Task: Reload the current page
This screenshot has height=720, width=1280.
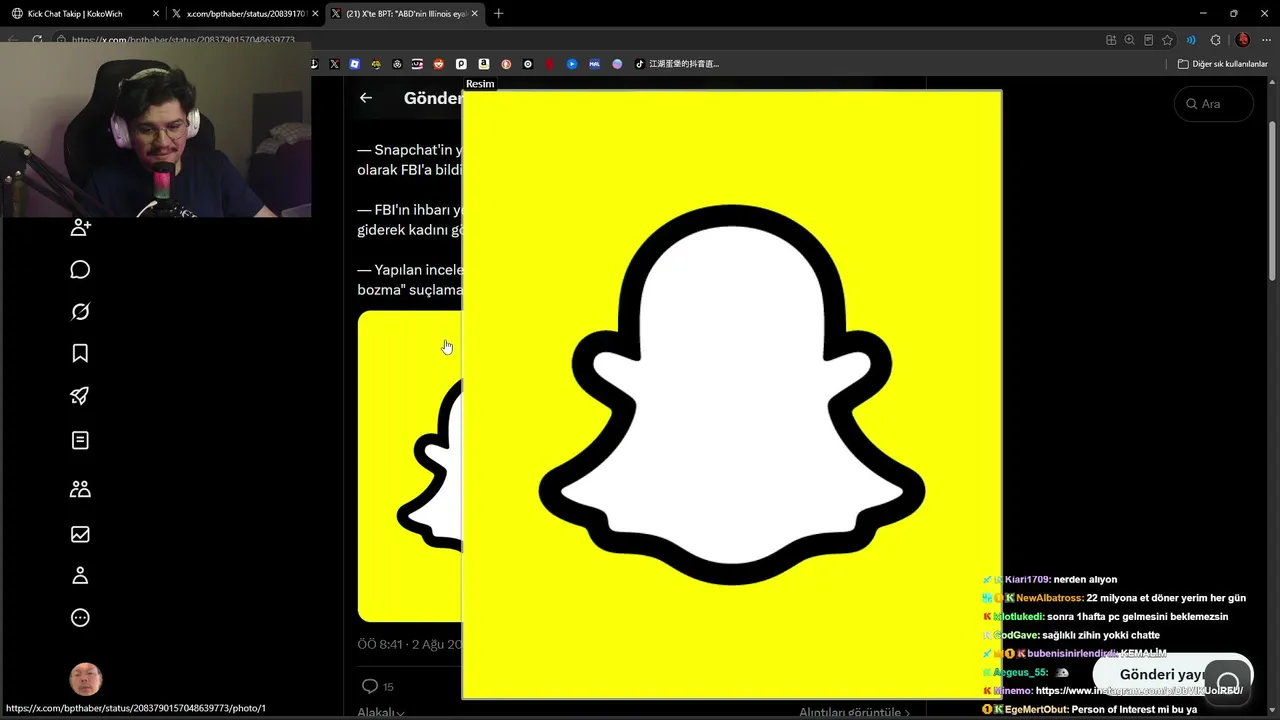Action: [37, 40]
